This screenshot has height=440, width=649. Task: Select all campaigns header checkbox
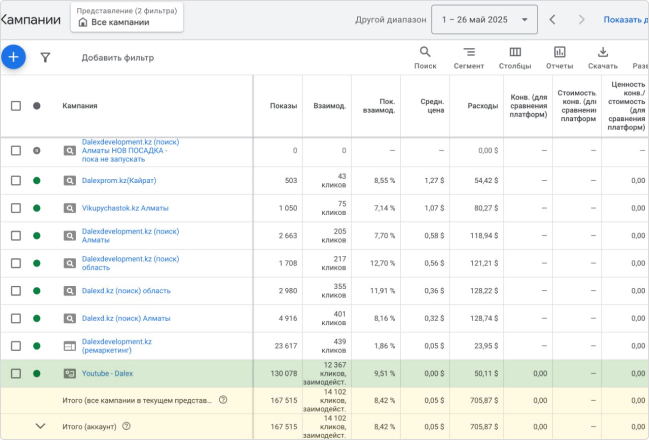coord(15,105)
